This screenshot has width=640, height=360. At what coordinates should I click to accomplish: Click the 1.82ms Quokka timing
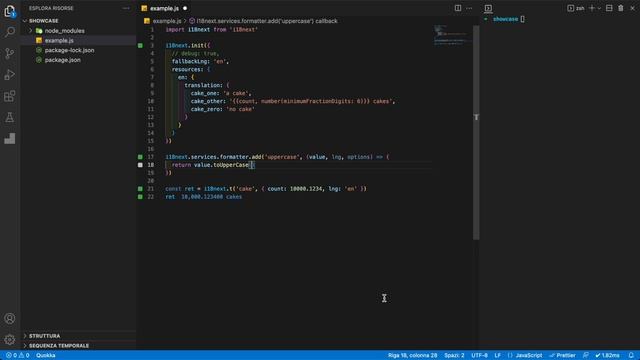(607, 355)
